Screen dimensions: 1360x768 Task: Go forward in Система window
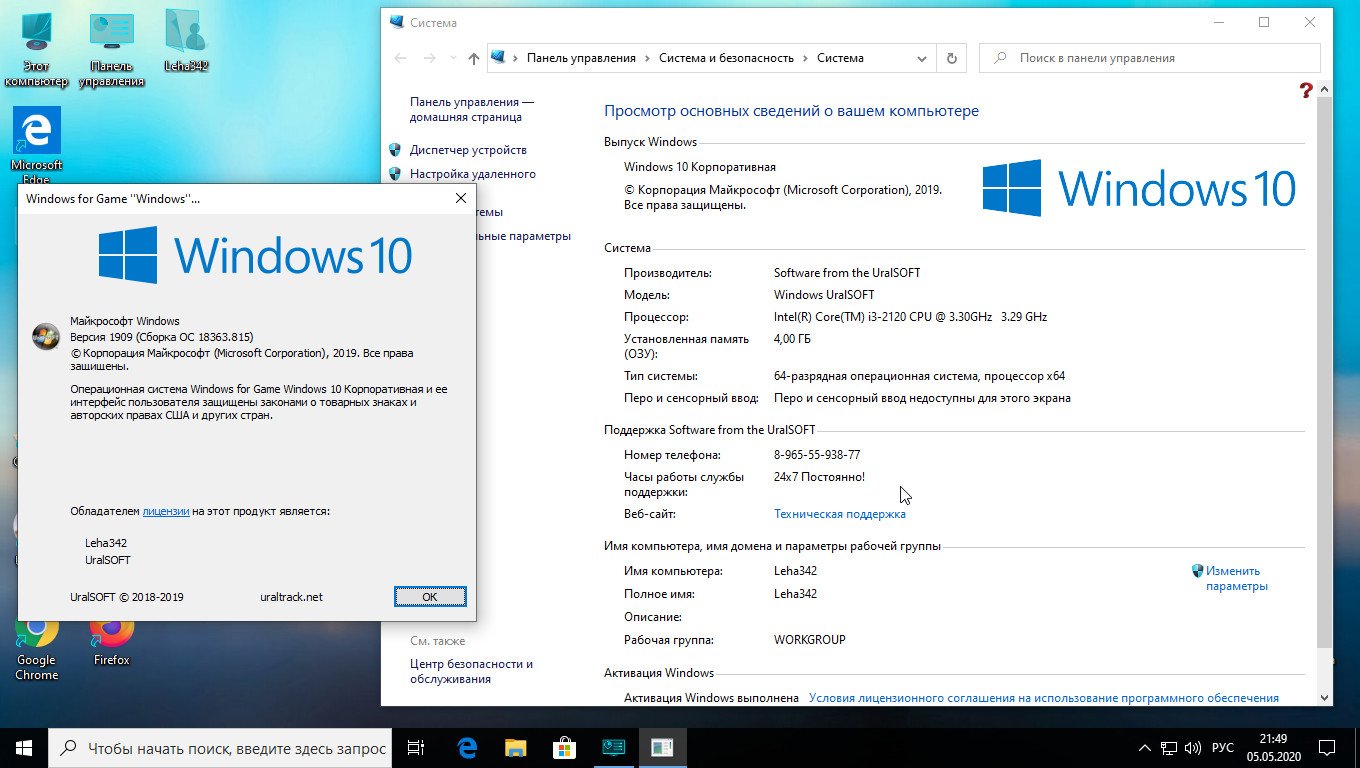430,58
